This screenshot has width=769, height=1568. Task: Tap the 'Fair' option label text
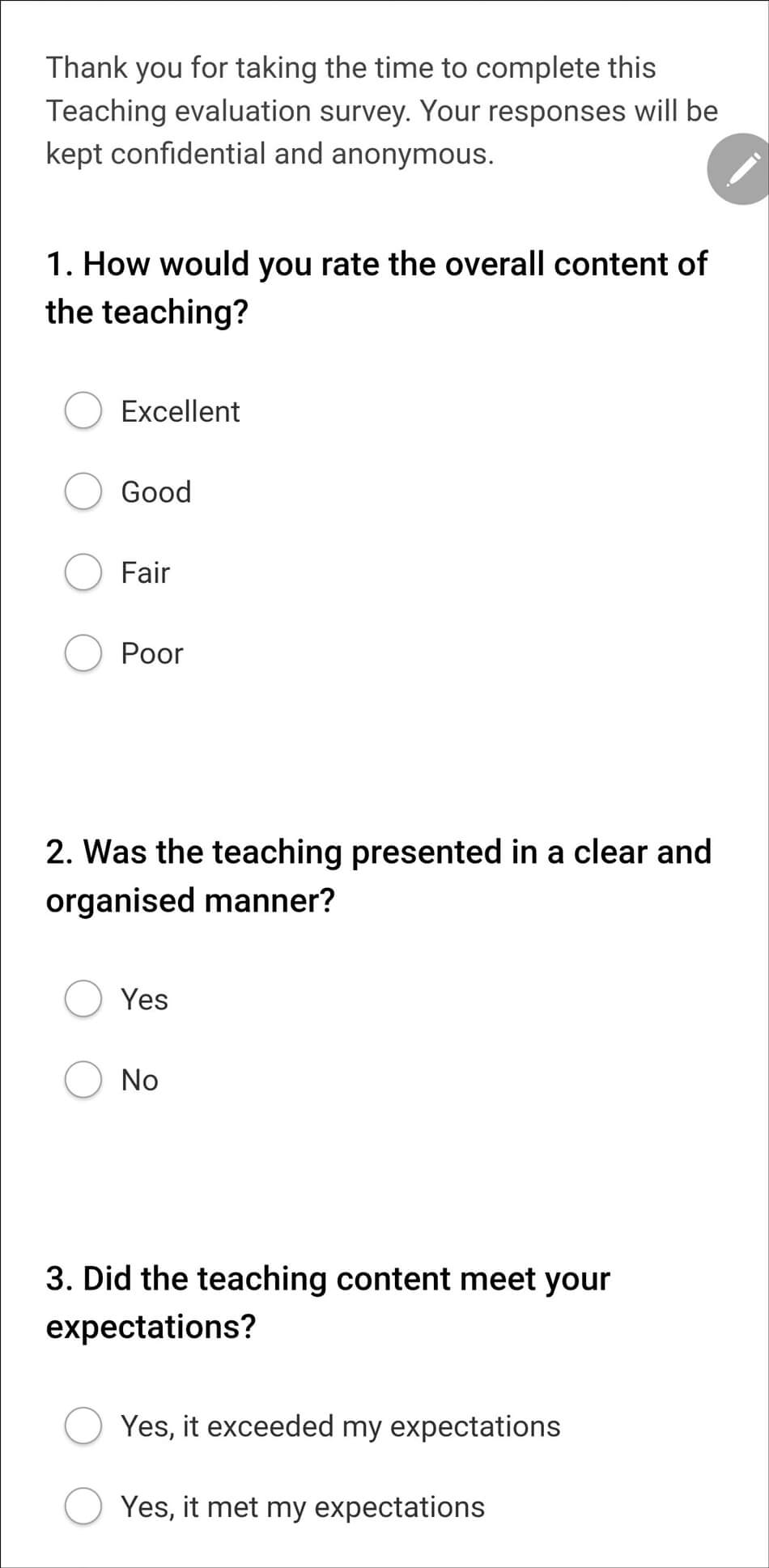pos(146,572)
